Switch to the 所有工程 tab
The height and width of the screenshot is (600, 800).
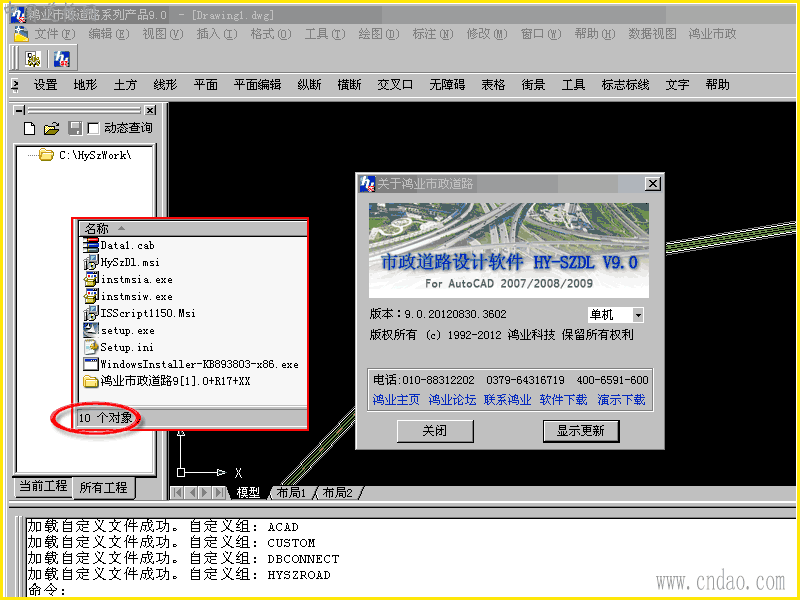coord(103,487)
